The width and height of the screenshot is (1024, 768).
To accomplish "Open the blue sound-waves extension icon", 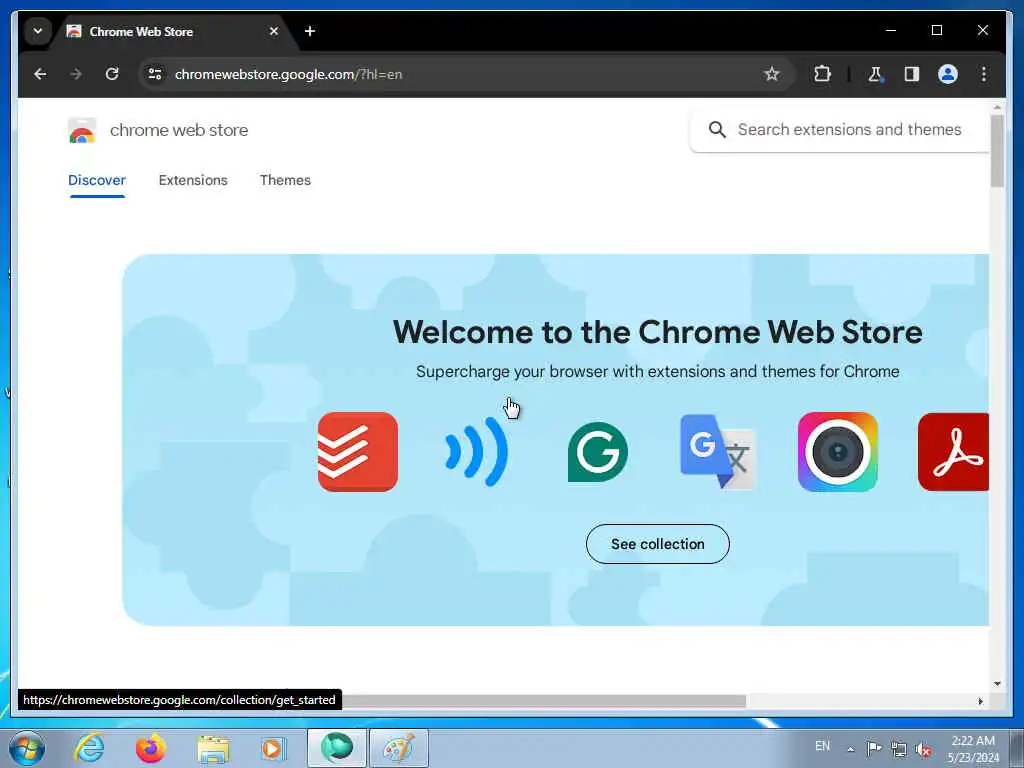I will (x=477, y=452).
